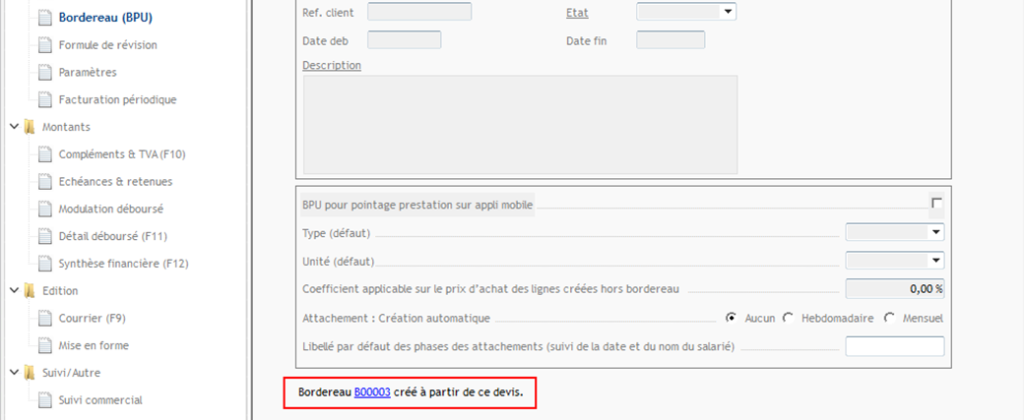This screenshot has width=1024, height=420.
Task: Open Bordereau (BPU) tree item
Action: click(105, 18)
